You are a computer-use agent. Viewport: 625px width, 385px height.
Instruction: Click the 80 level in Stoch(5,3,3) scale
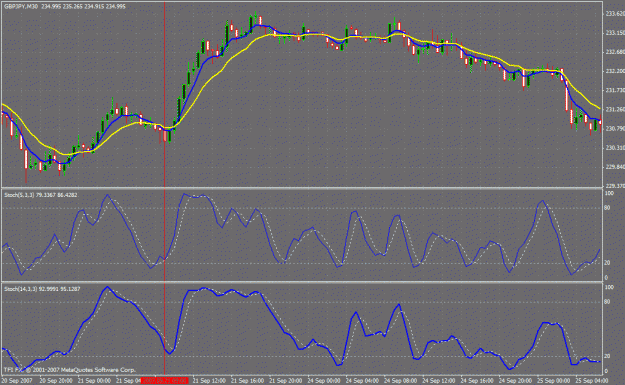[607, 208]
